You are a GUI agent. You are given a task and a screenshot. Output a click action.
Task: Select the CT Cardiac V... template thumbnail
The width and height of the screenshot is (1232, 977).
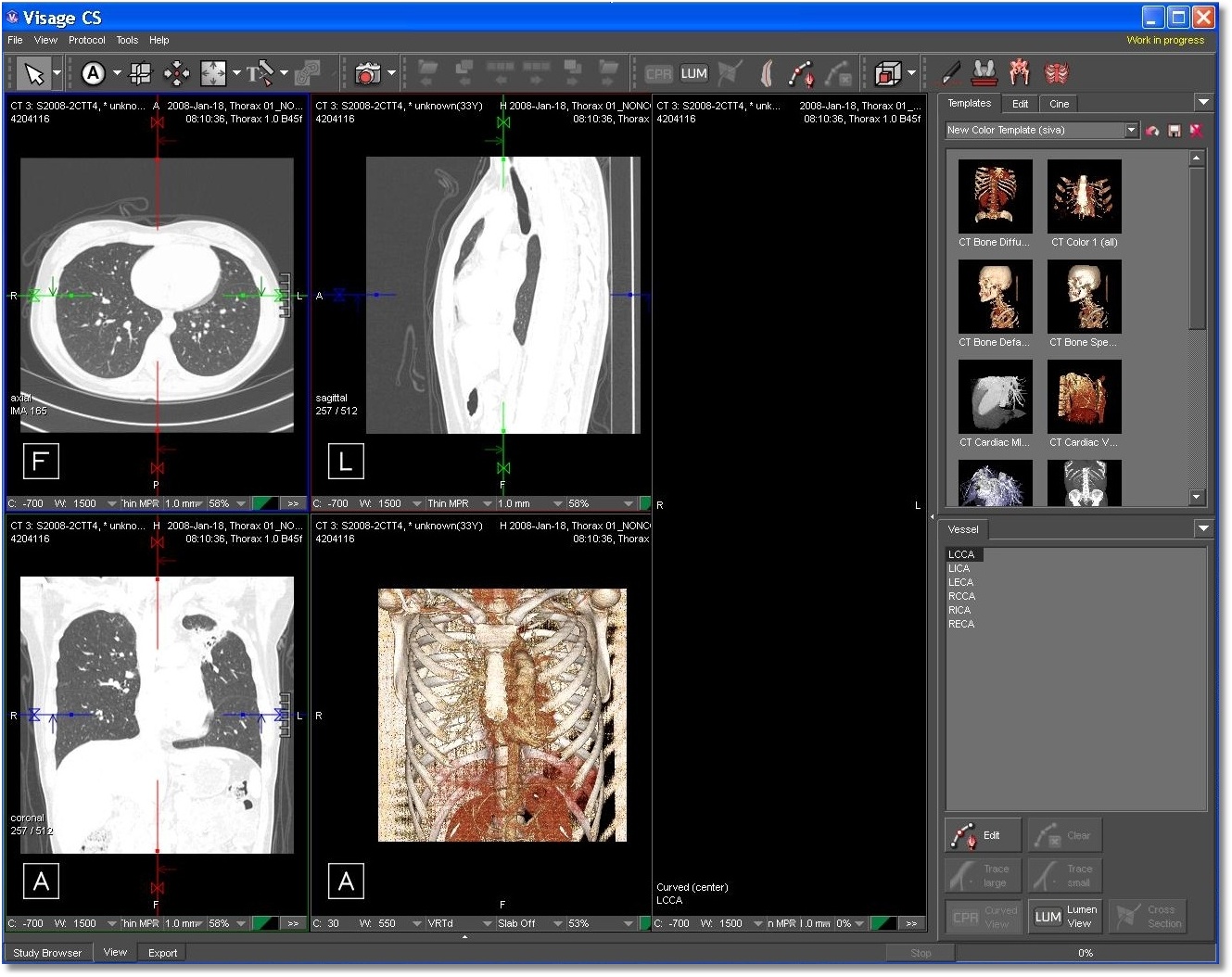[1084, 397]
